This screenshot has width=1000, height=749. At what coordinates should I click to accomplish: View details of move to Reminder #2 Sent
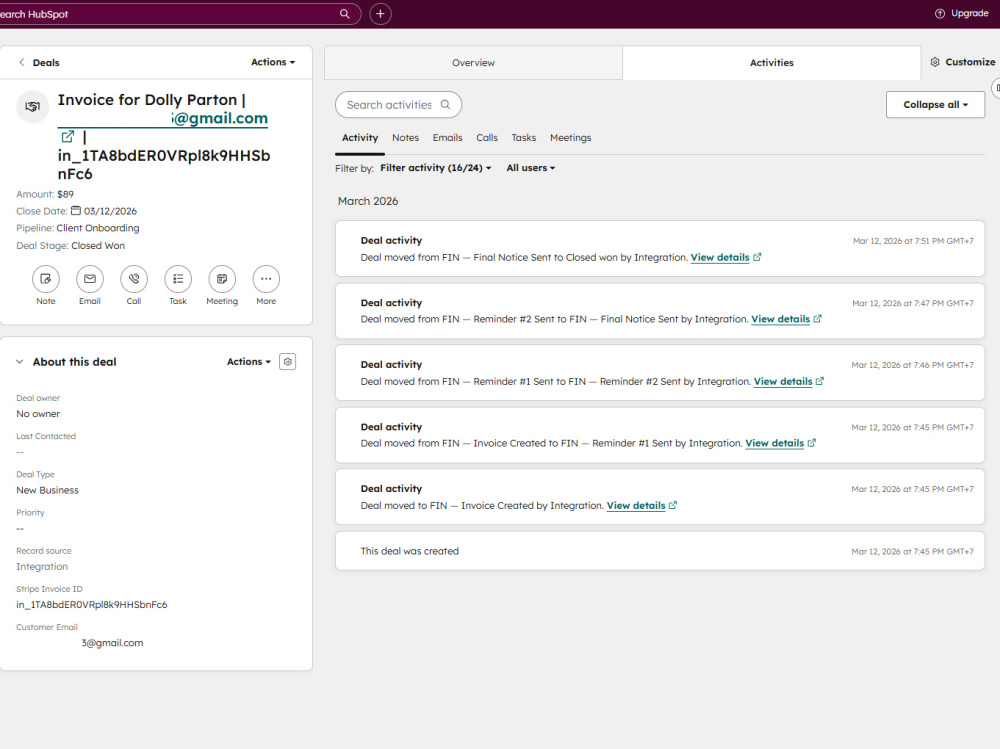783,382
